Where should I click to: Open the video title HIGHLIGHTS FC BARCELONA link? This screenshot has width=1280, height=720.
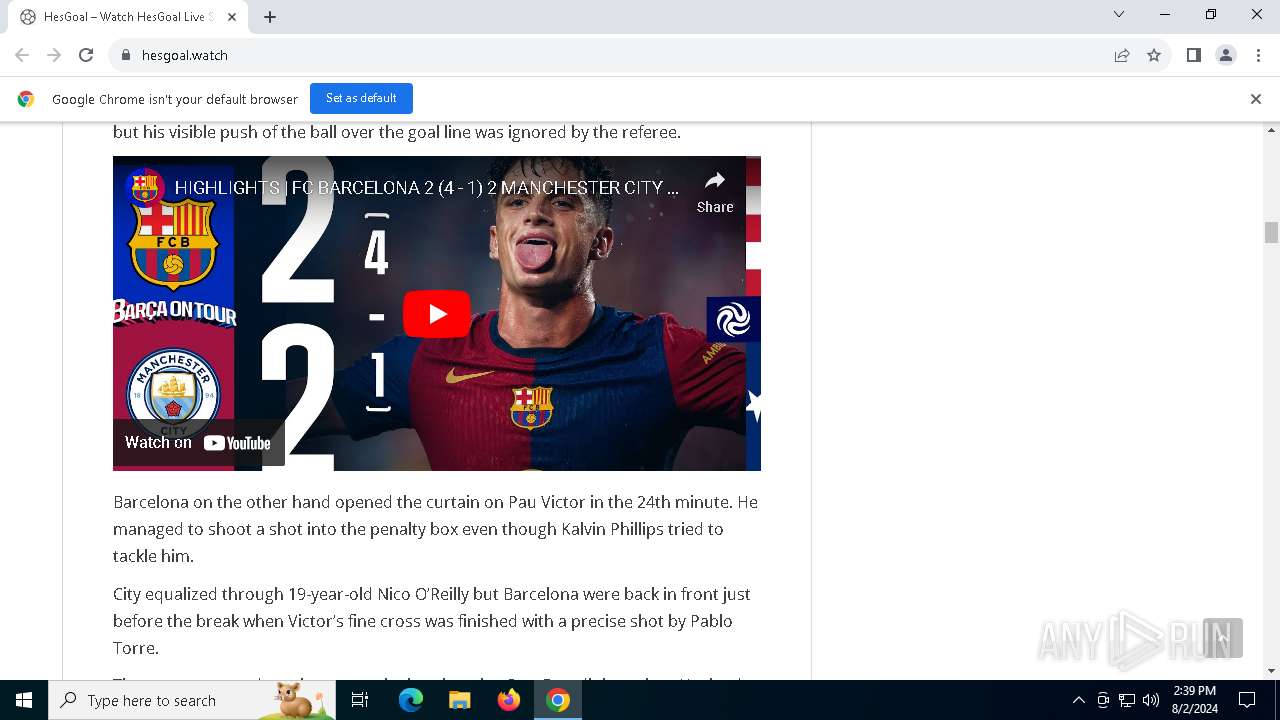427,188
